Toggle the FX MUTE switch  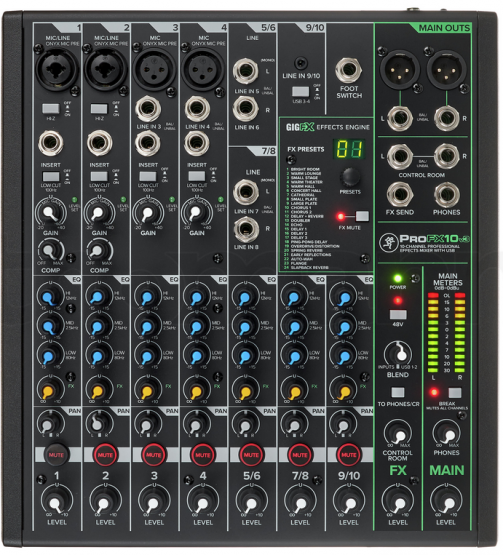click(x=362, y=216)
